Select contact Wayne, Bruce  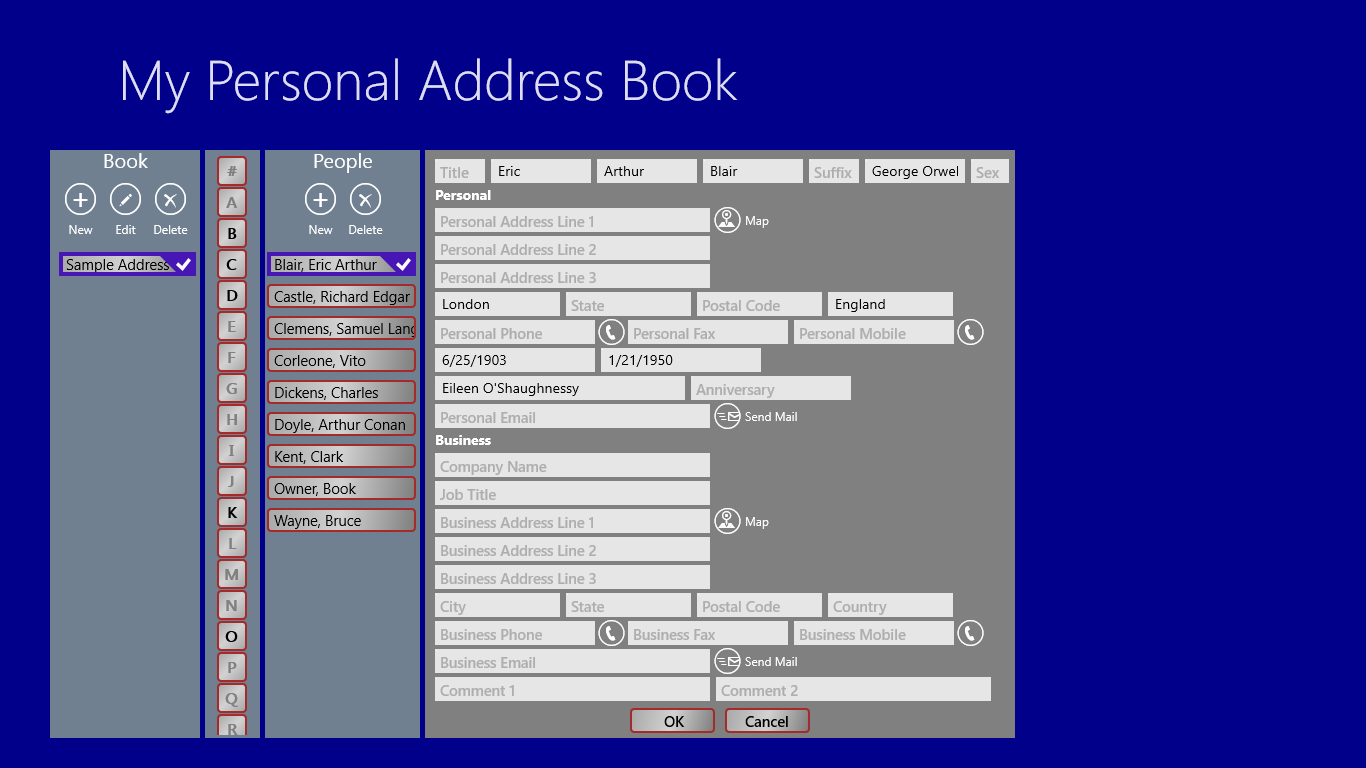[x=341, y=519]
